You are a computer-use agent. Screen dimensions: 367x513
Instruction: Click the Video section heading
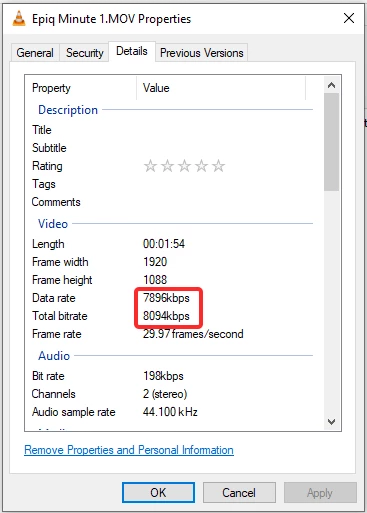pos(53,224)
